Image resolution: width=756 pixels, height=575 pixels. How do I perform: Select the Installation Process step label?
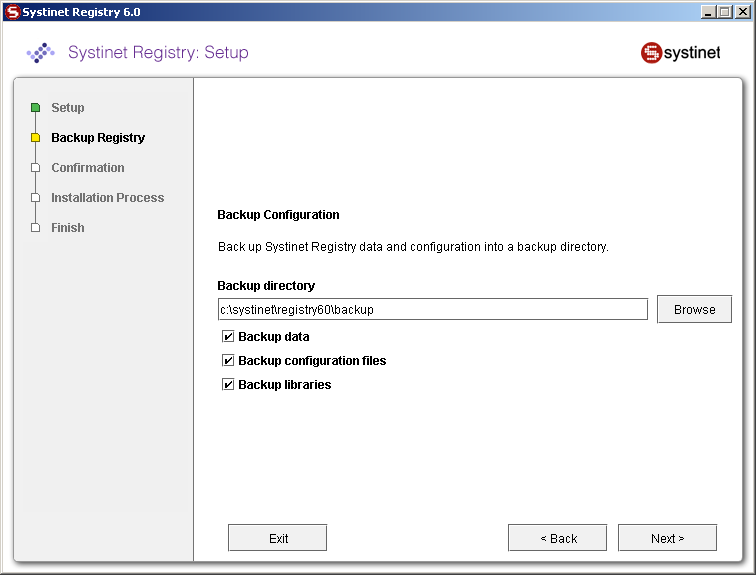(x=108, y=198)
